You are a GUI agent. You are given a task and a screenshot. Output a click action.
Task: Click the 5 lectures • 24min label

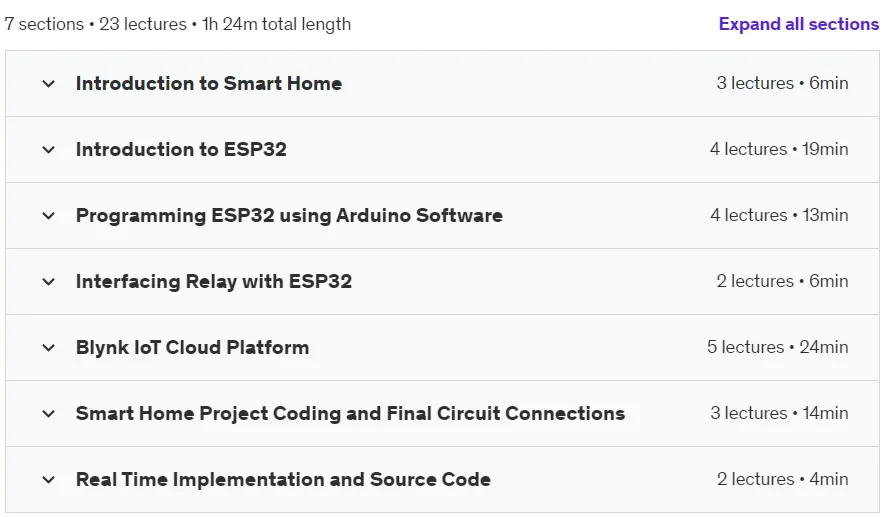pos(778,348)
